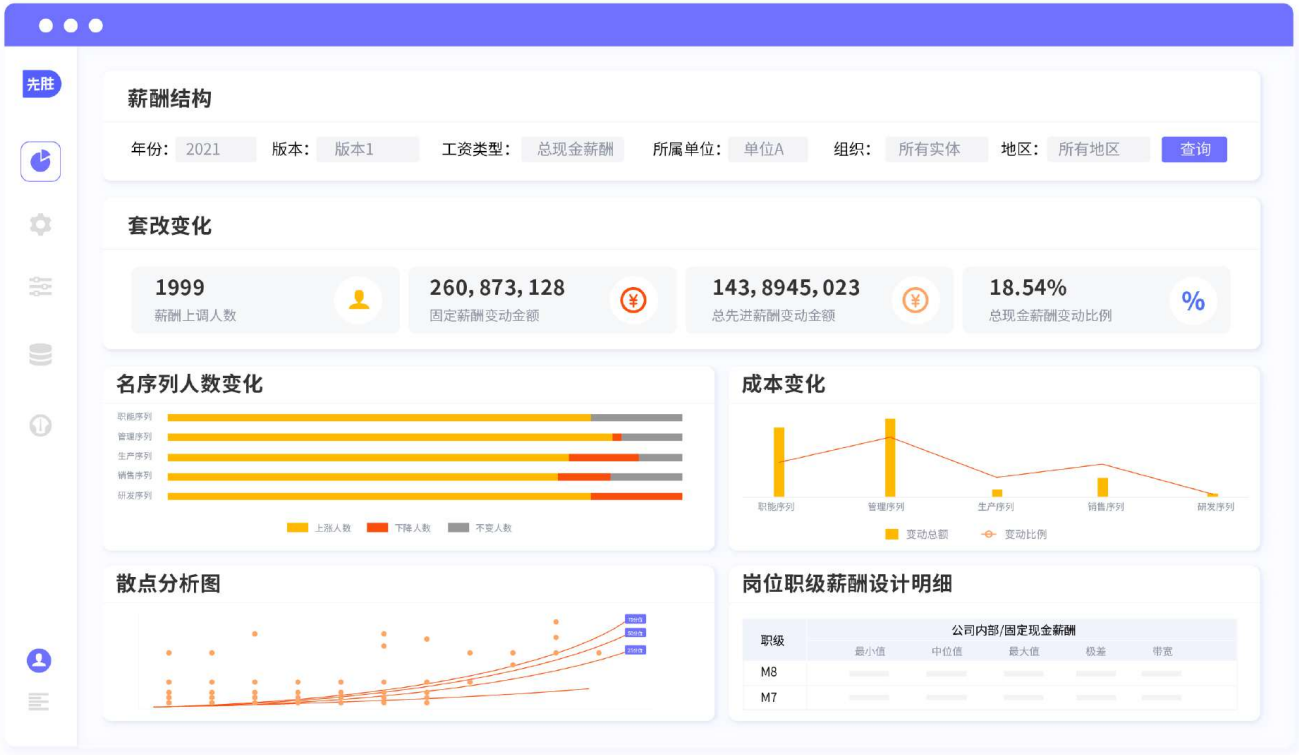Click the yen icon on 固定薪酬变动金额 card

634,300
